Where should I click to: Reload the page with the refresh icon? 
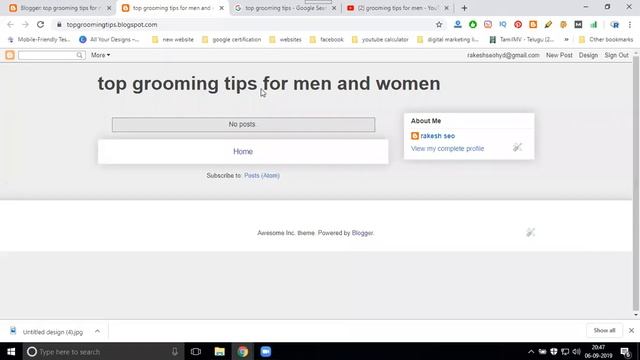40,24
